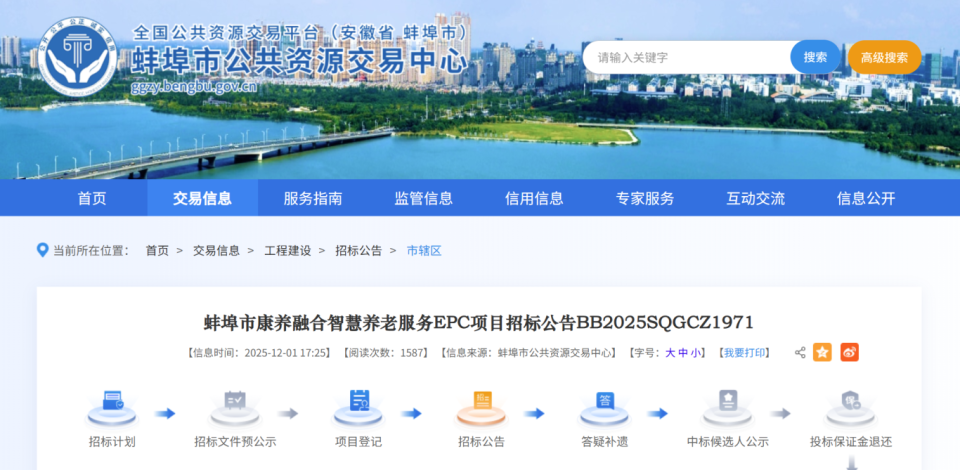Image resolution: width=960 pixels, height=470 pixels.
Task: Go to 招标公告 in the breadcrumb
Action: [x=359, y=250]
